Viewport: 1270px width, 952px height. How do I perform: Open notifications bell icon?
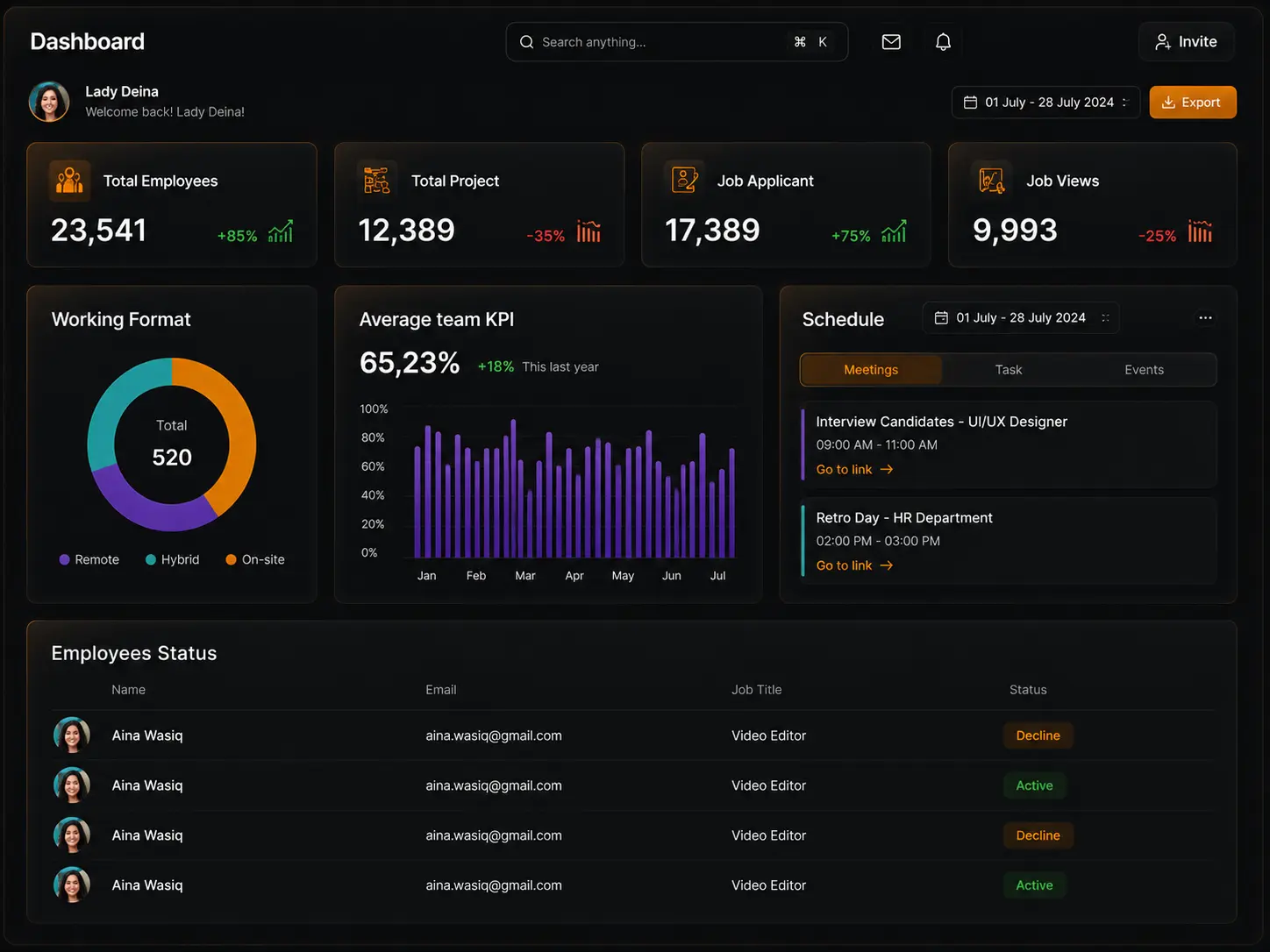click(943, 42)
